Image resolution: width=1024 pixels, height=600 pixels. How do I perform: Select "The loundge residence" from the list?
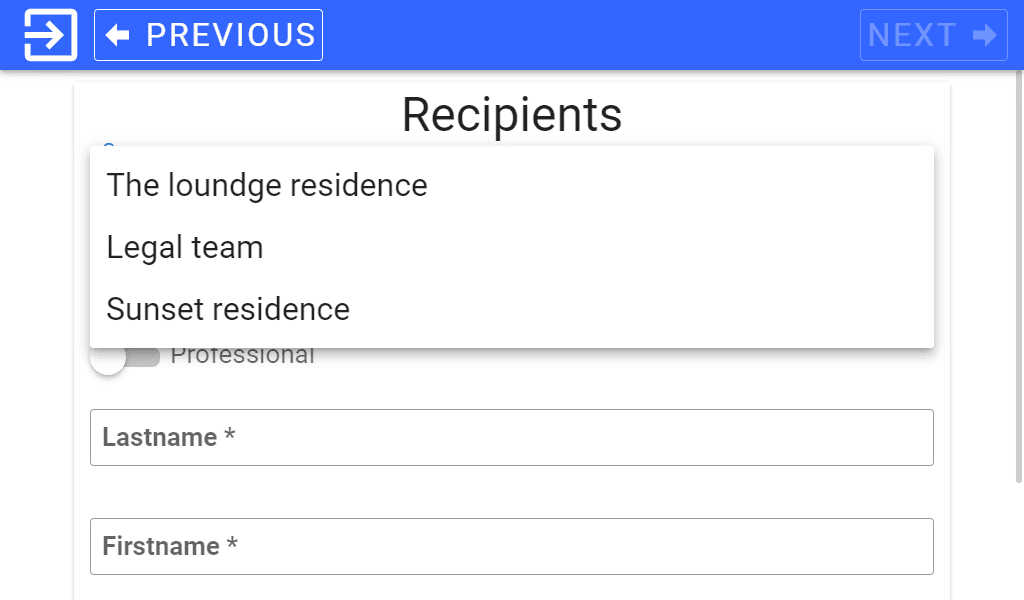(x=267, y=185)
